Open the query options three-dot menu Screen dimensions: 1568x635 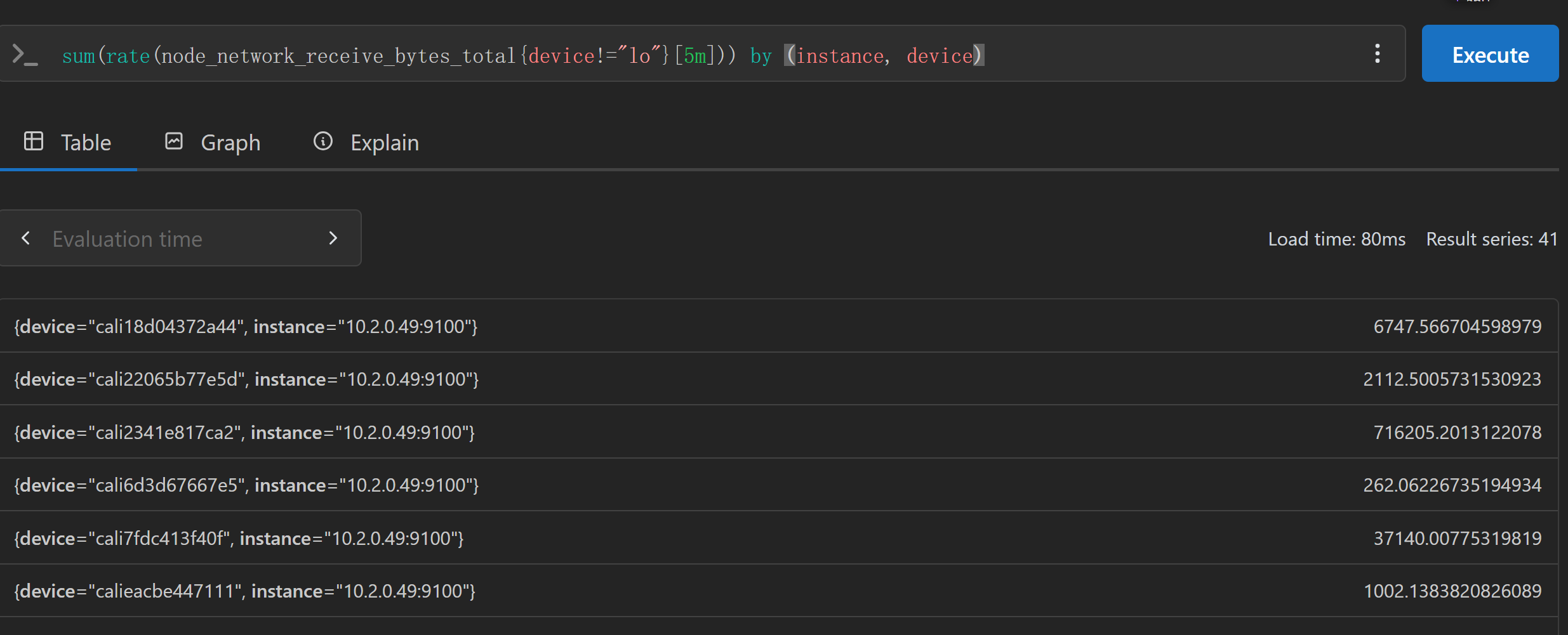pos(1377,54)
